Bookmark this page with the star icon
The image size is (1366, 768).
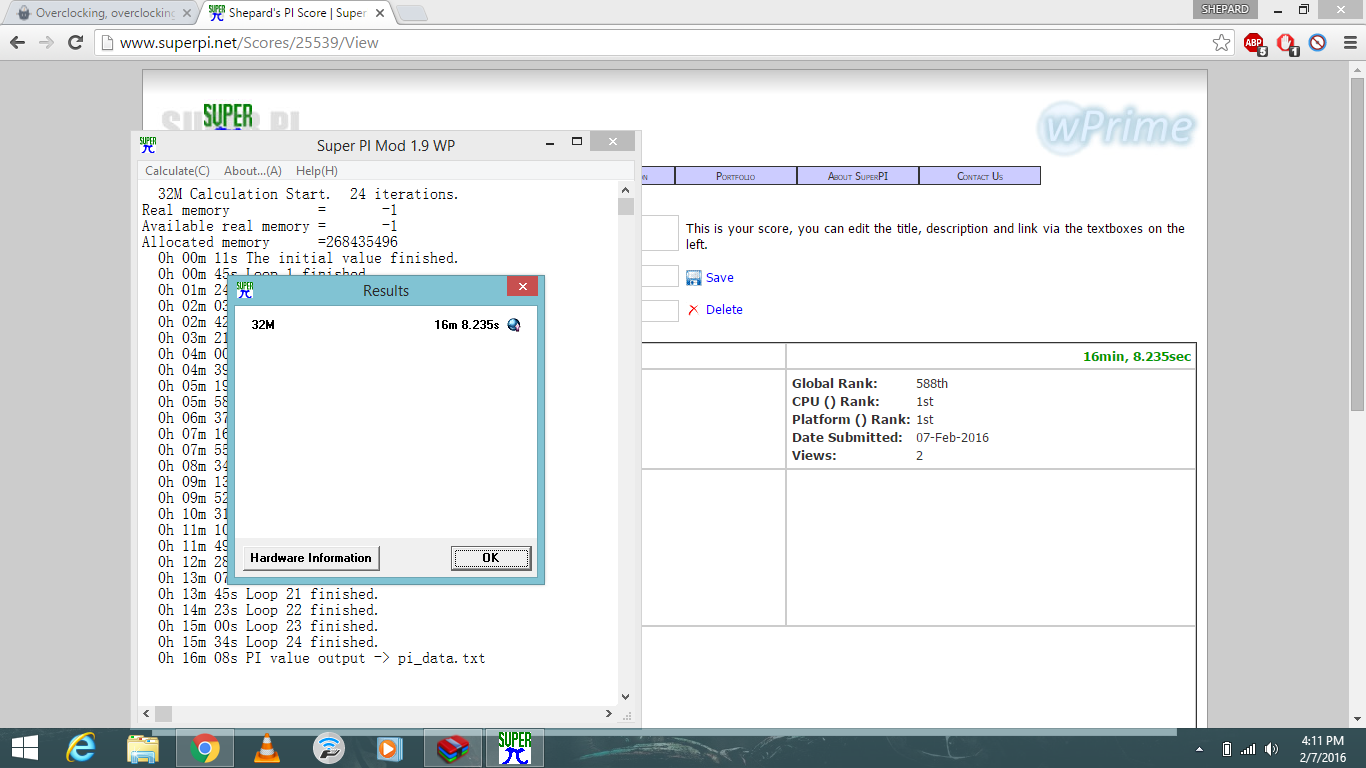[1221, 43]
